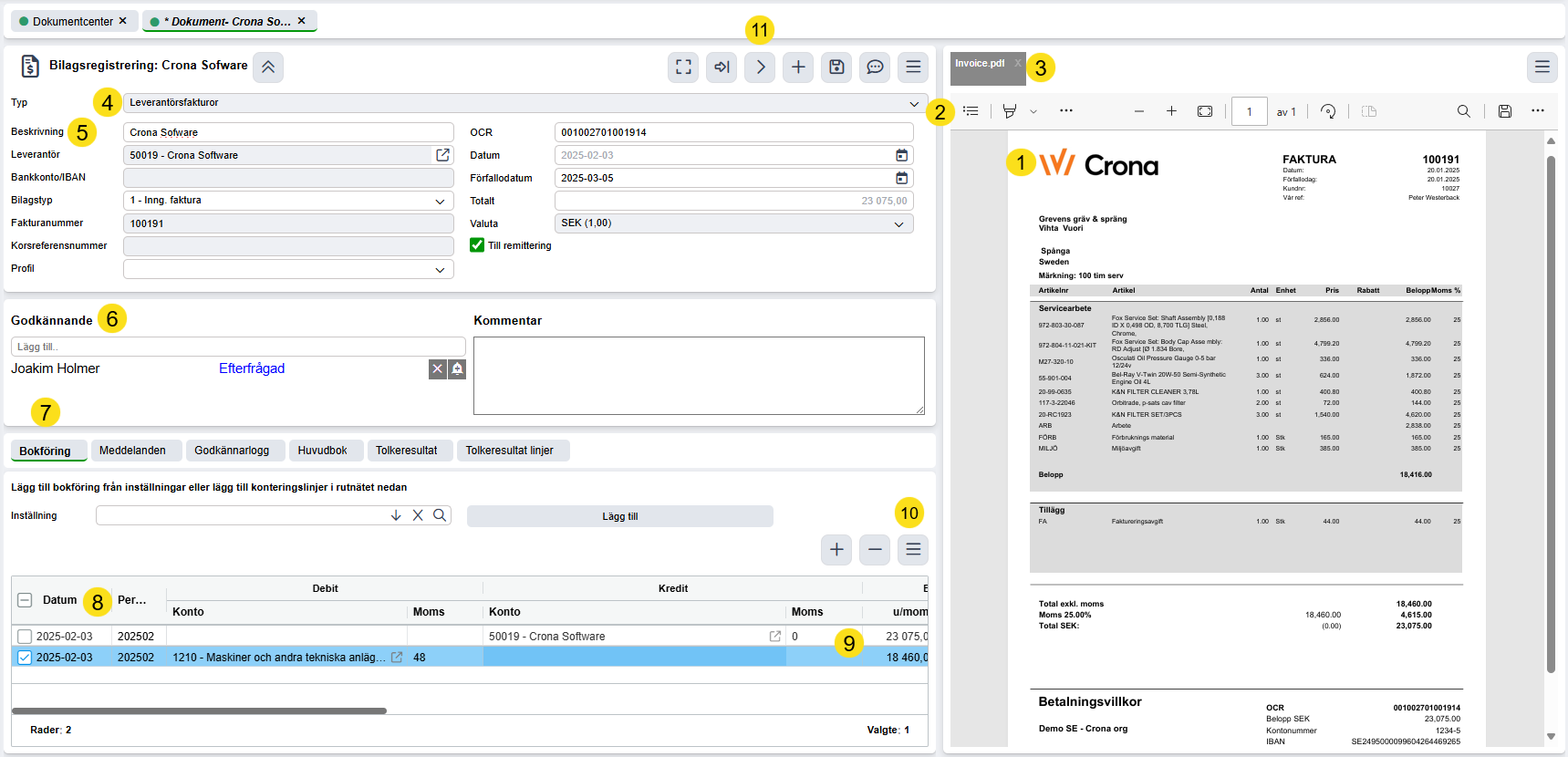The image size is (1568, 757).
Task: Toggle select-all rows checkbox in grid header
Action: (x=26, y=600)
